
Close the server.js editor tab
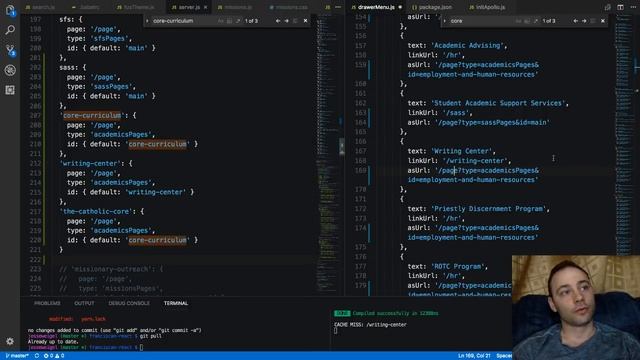205,7
